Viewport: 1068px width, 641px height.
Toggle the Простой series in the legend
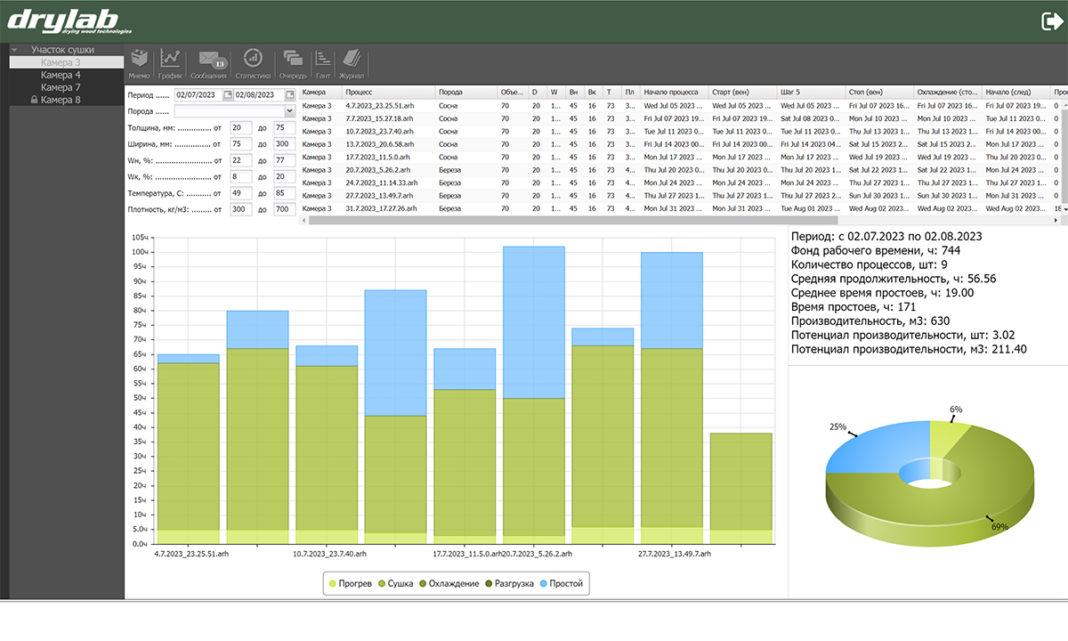pos(563,584)
